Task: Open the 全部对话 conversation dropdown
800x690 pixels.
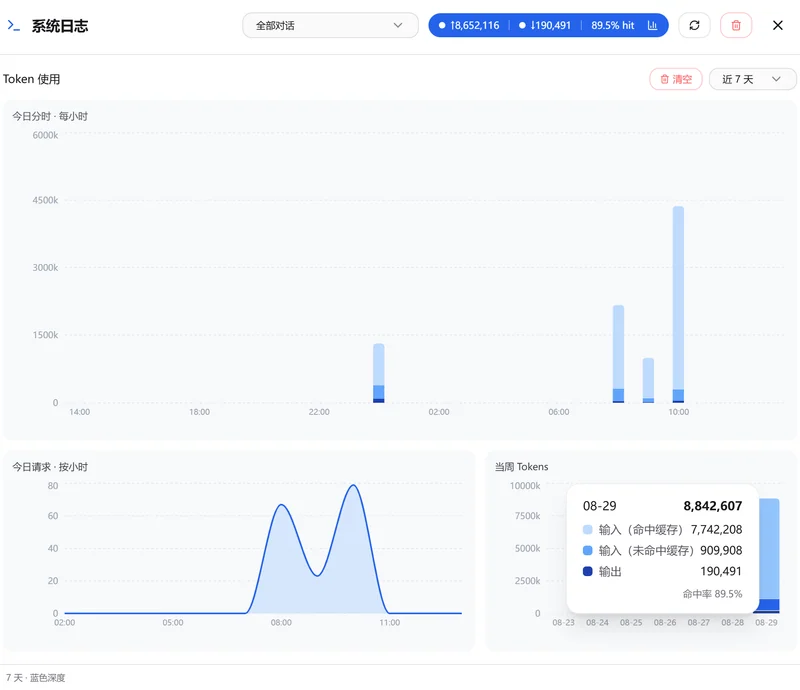Action: [x=330, y=26]
